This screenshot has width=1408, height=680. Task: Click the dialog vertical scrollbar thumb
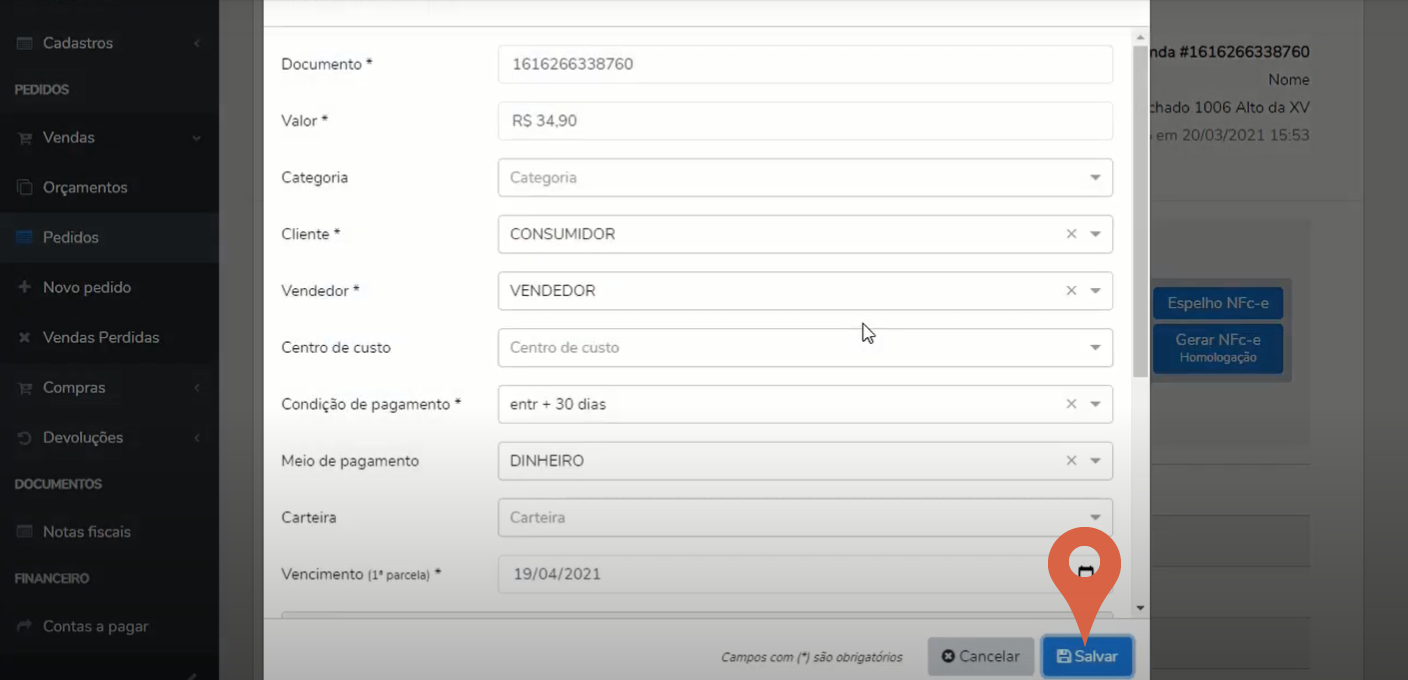pyautogui.click(x=1141, y=210)
